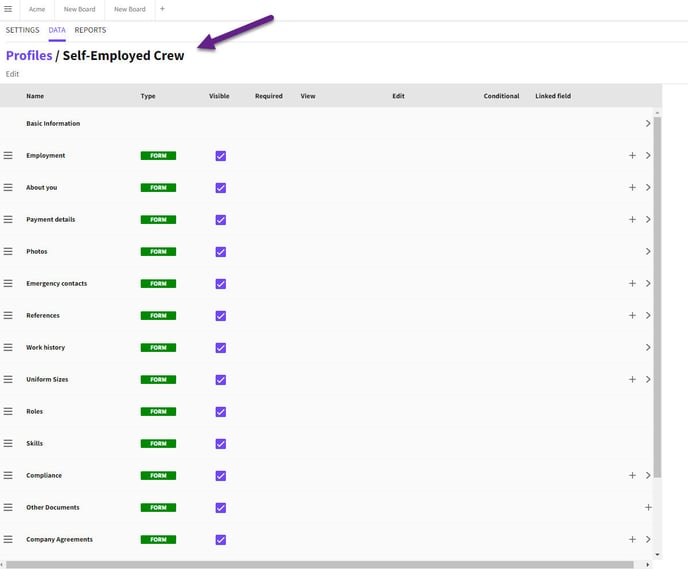Add a new board tab with plus
This screenshot has height=569, width=688.
click(162, 9)
